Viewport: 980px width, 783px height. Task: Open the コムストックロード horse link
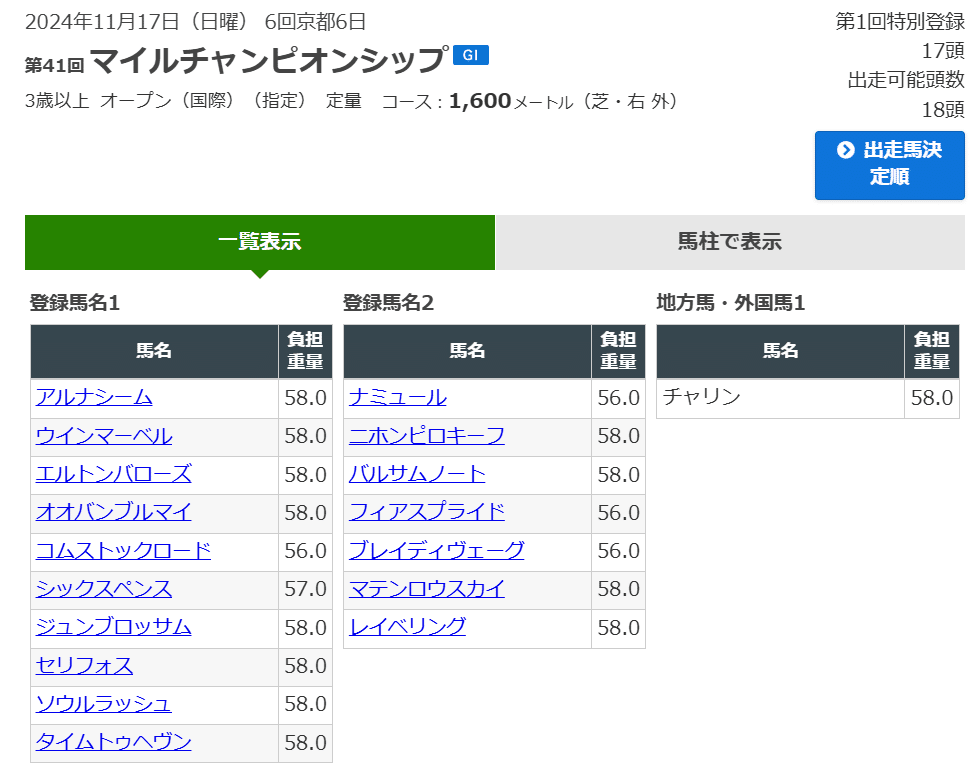(123, 551)
